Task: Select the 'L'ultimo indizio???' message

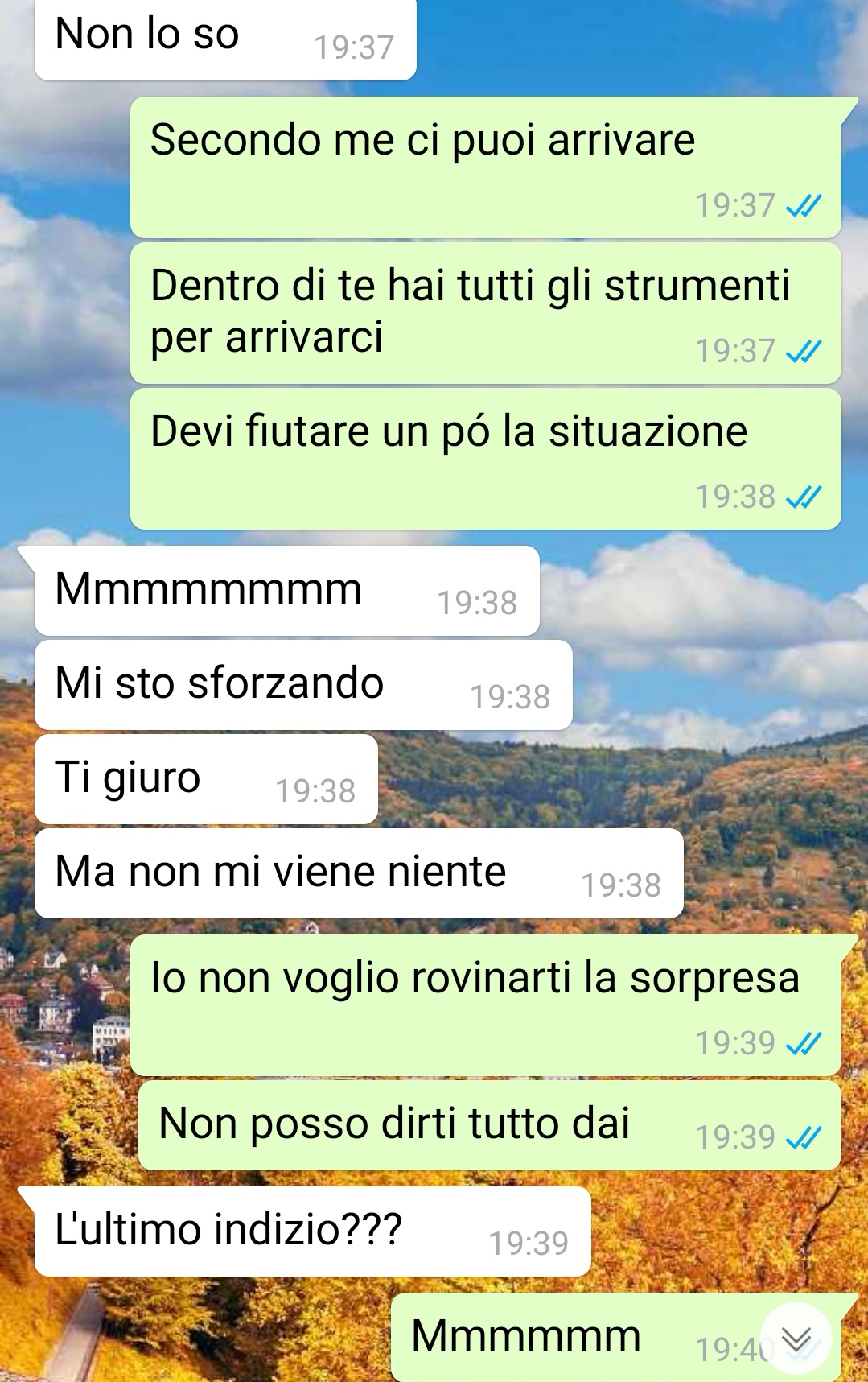Action: pos(312,1231)
